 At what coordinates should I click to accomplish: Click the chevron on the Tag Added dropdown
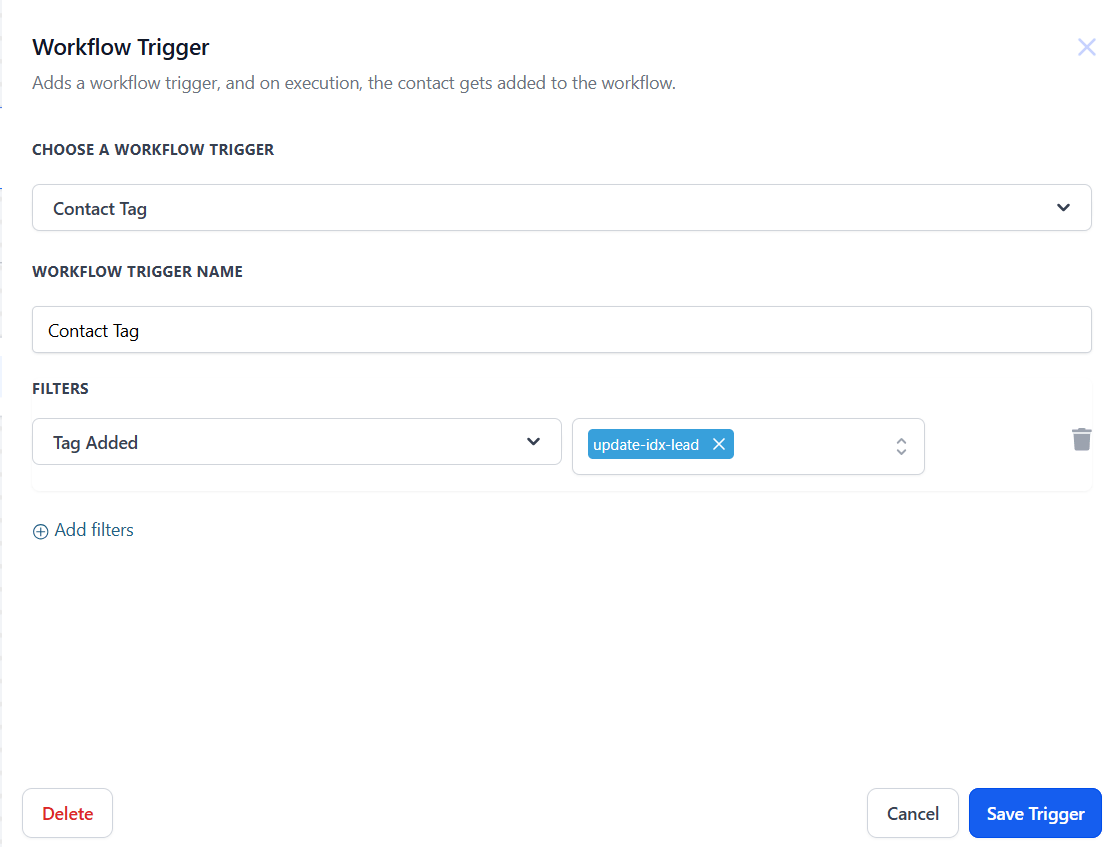(x=534, y=442)
